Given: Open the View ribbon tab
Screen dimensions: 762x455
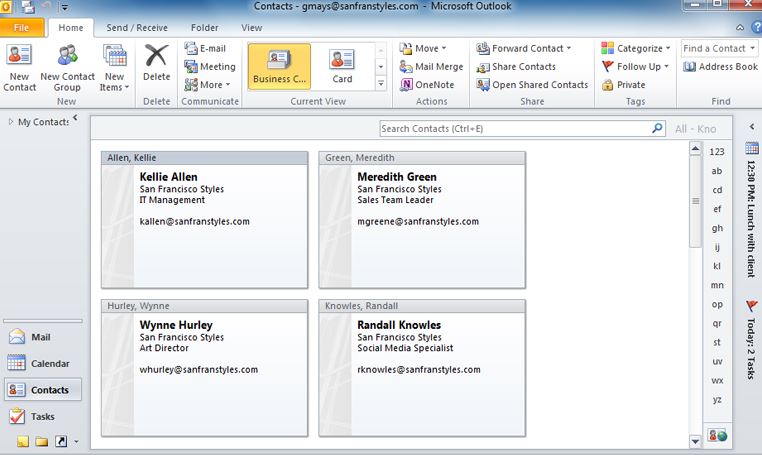Looking at the screenshot, I should pos(252,28).
